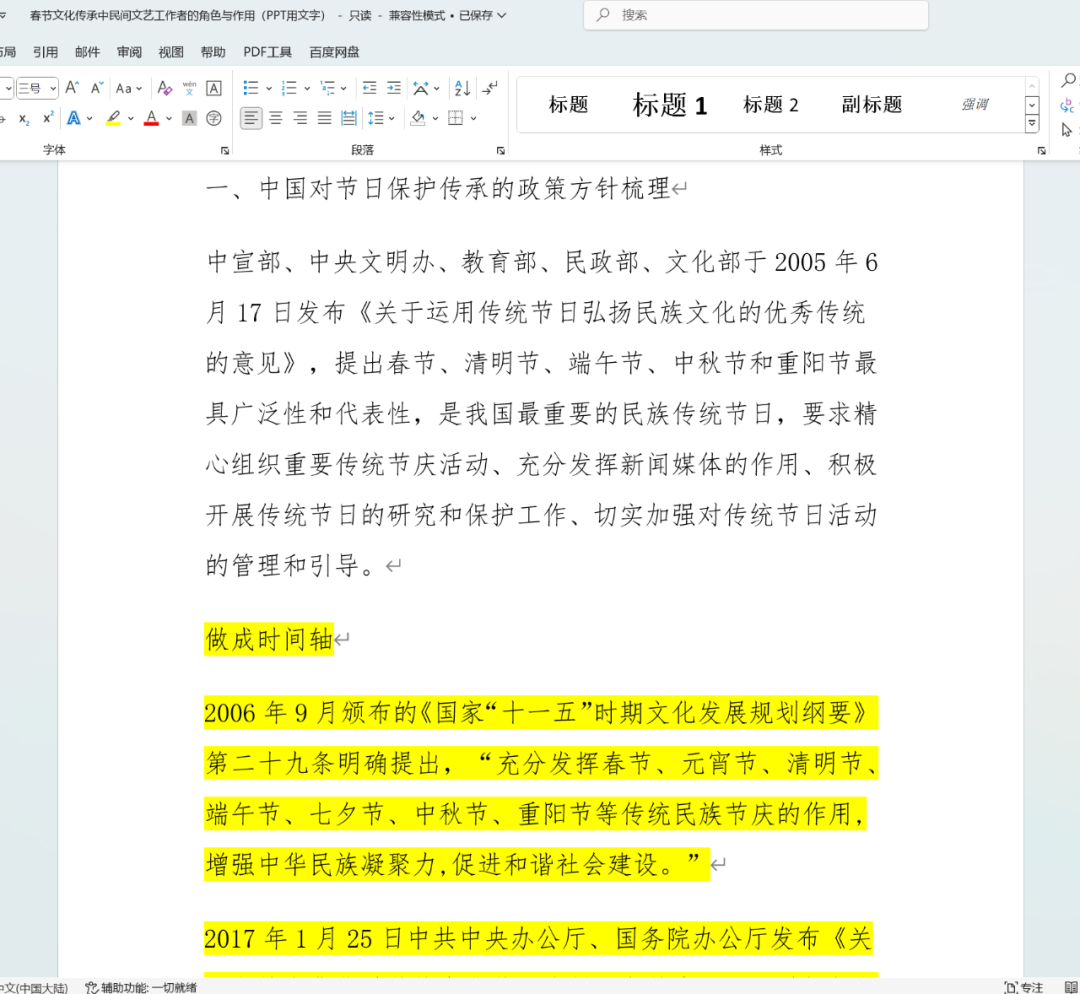Center the paragraph text
Screen dimensions: 1080x994
(x=276, y=118)
